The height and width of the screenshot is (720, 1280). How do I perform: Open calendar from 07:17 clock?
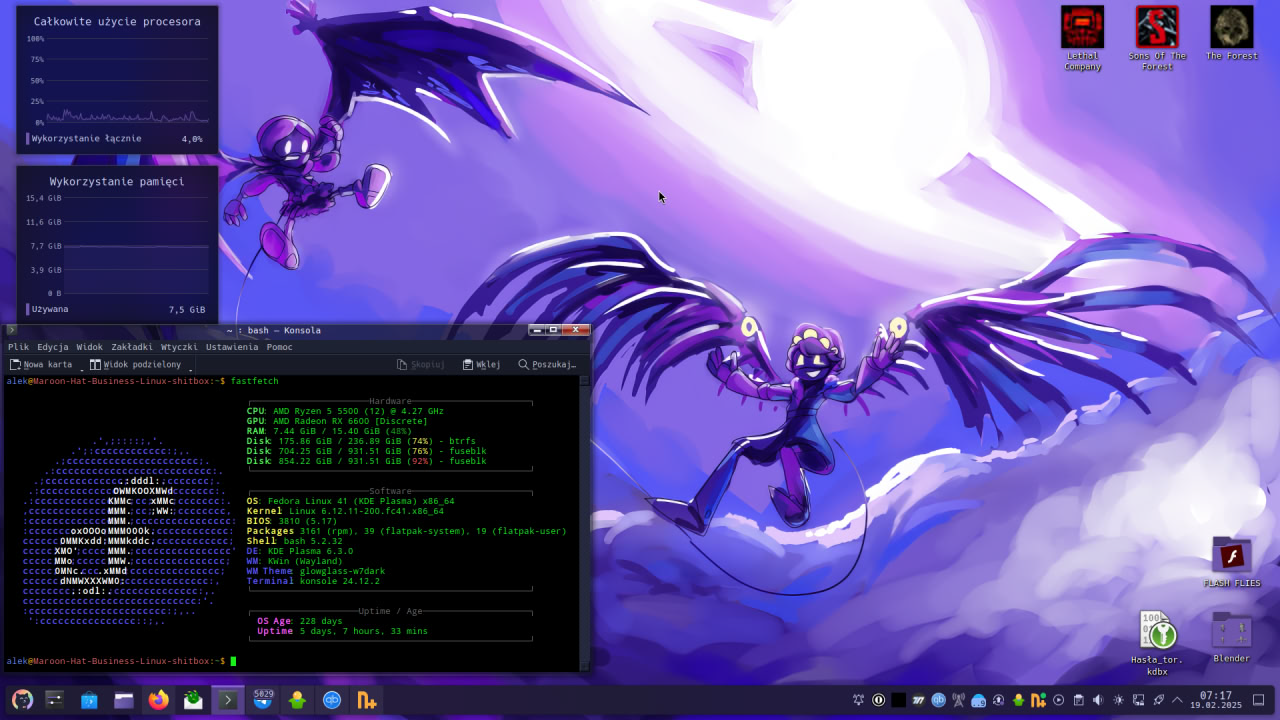coord(1216,700)
